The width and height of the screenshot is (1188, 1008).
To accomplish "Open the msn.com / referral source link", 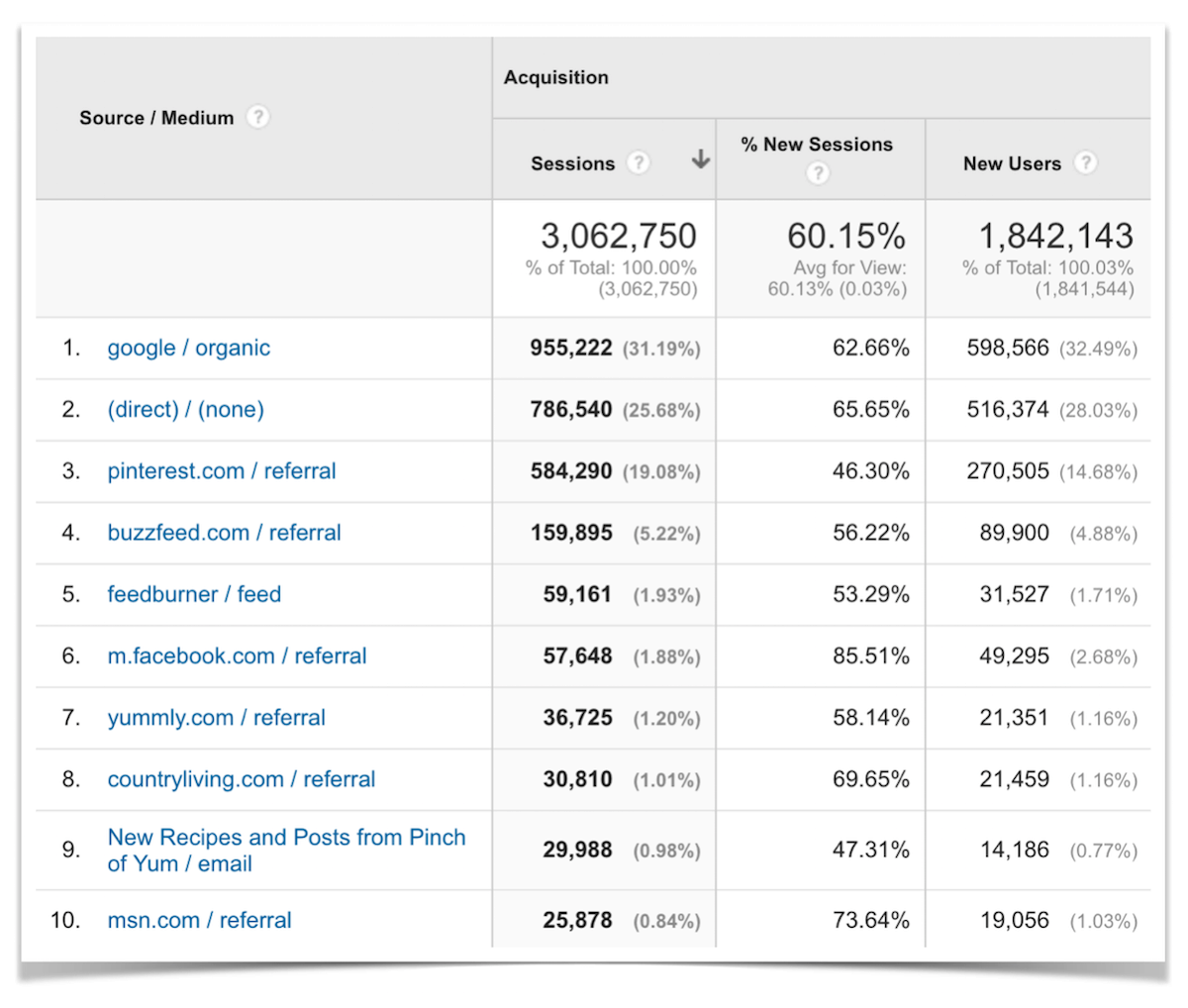I will (x=198, y=920).
